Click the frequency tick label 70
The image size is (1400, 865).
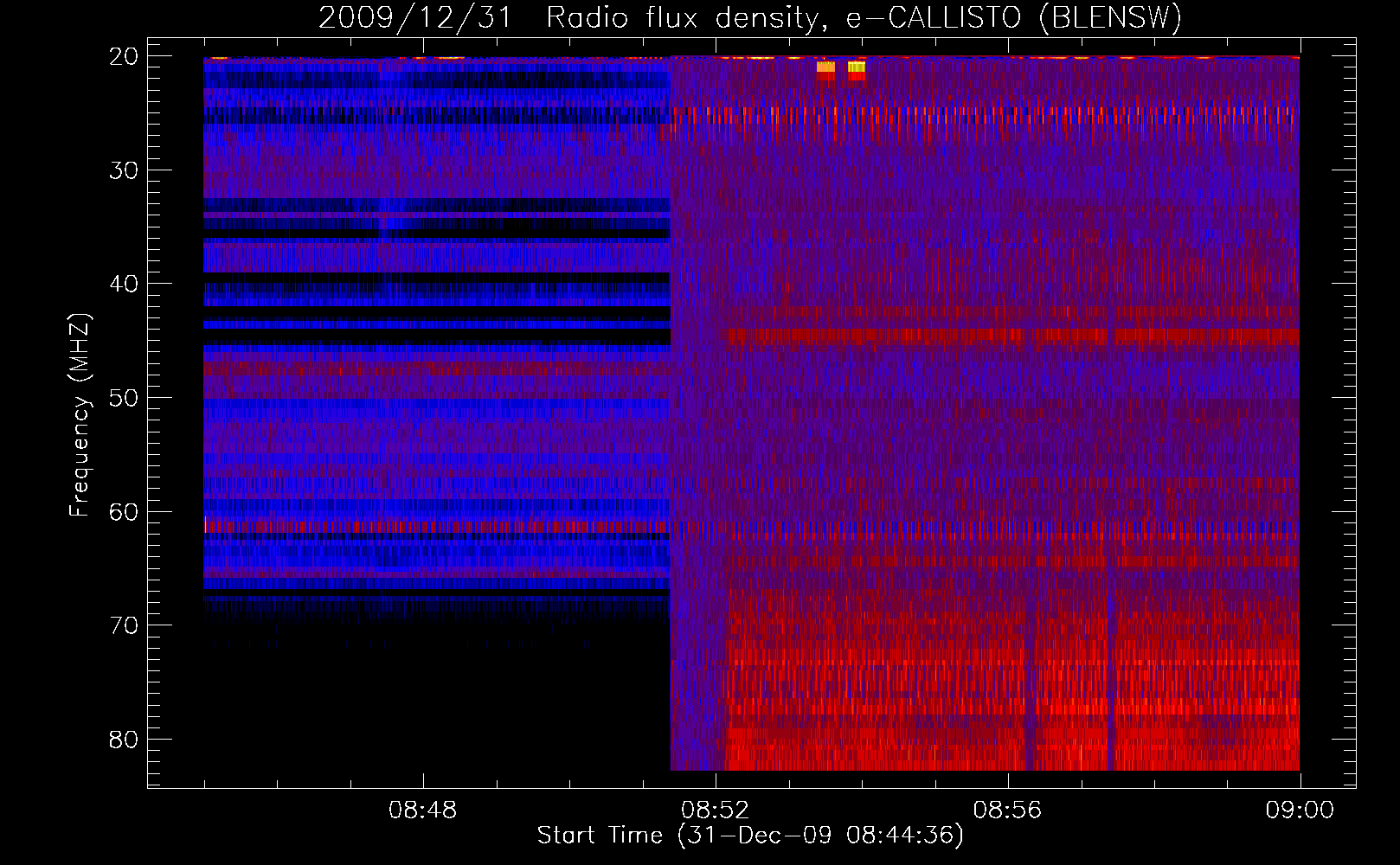124,625
